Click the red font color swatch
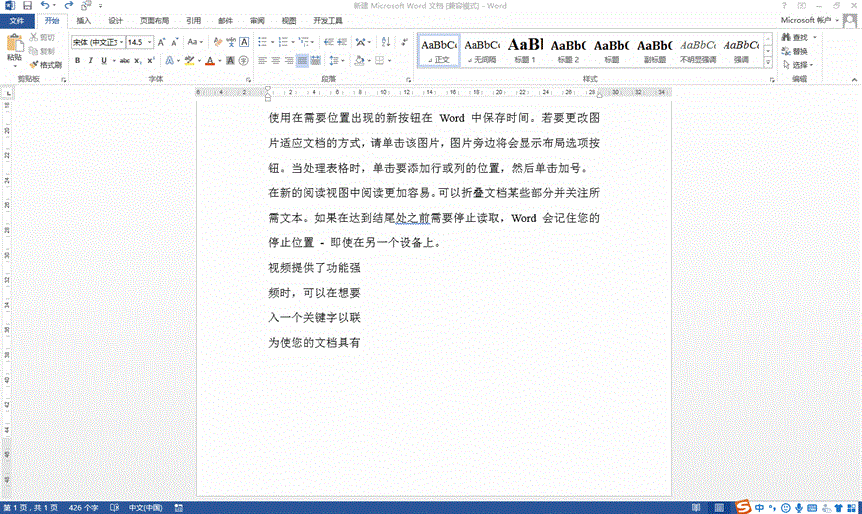This screenshot has height=514, width=862. [209, 61]
